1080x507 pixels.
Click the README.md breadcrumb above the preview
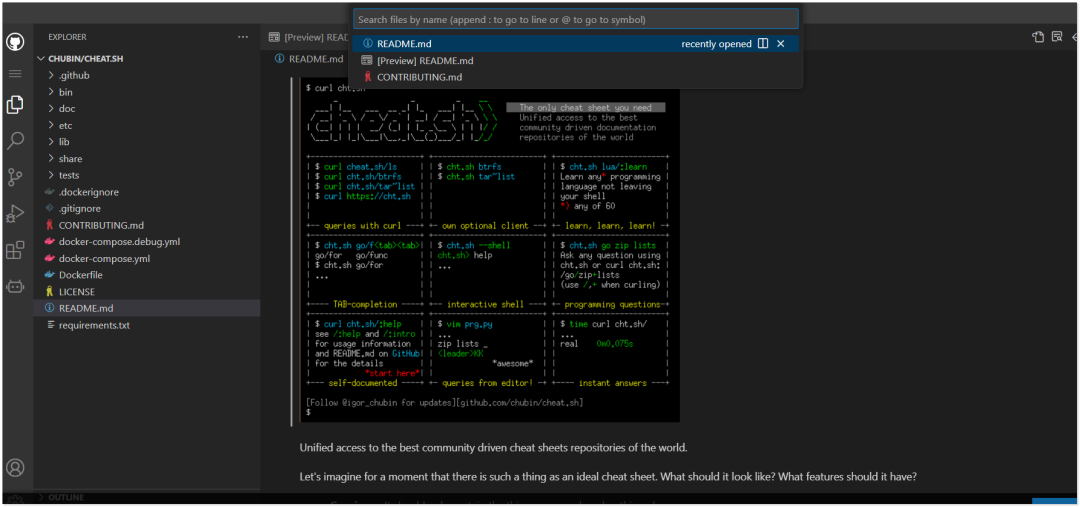(x=309, y=59)
